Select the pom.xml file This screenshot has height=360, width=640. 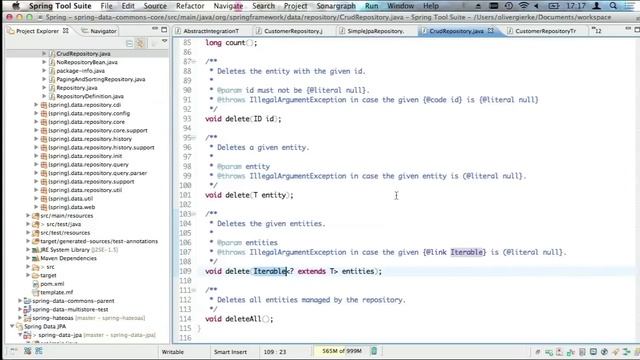coord(52,284)
